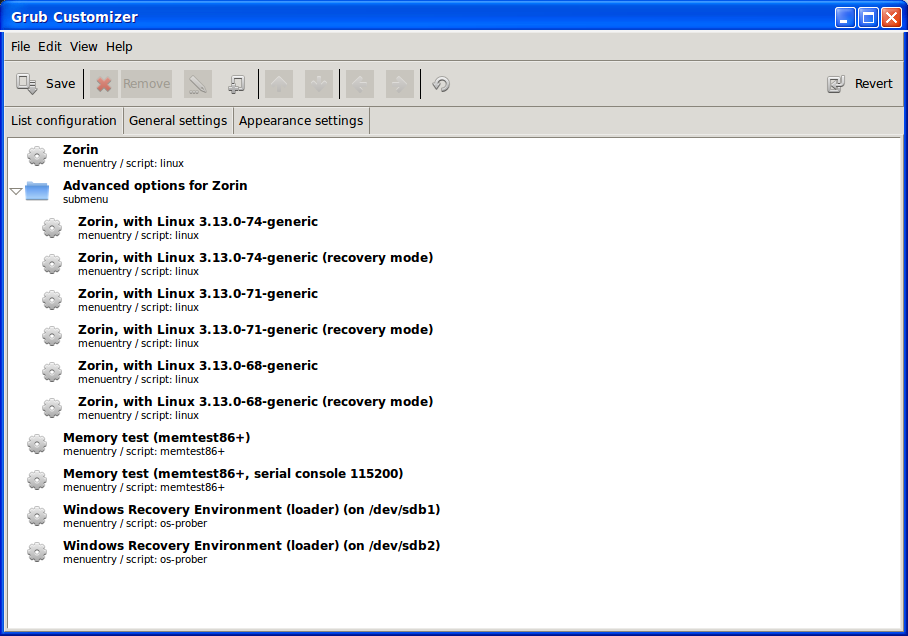Open the Edit menu

click(x=50, y=47)
